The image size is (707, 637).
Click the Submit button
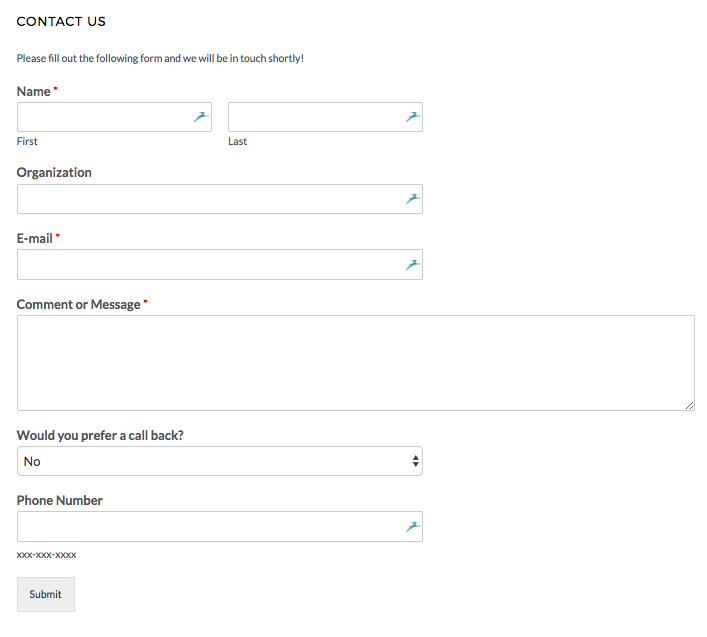tap(46, 594)
